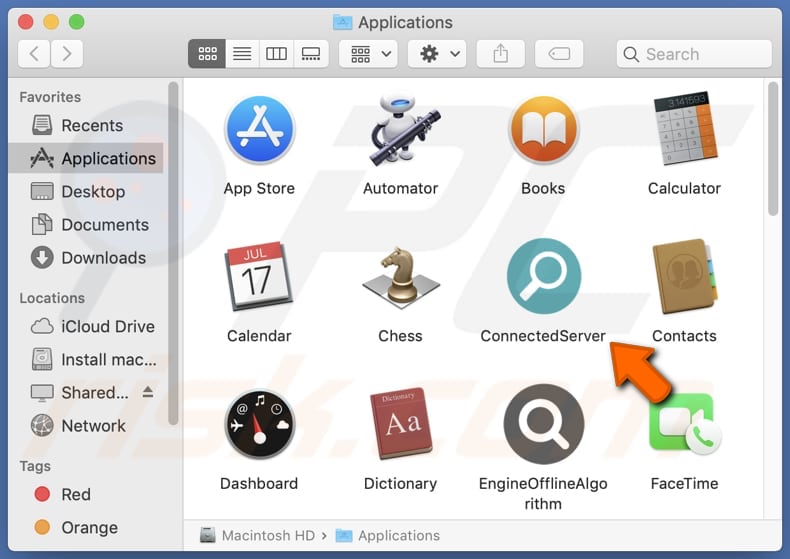790x559 pixels.
Task: Select the Contacts address book icon
Action: click(x=685, y=276)
